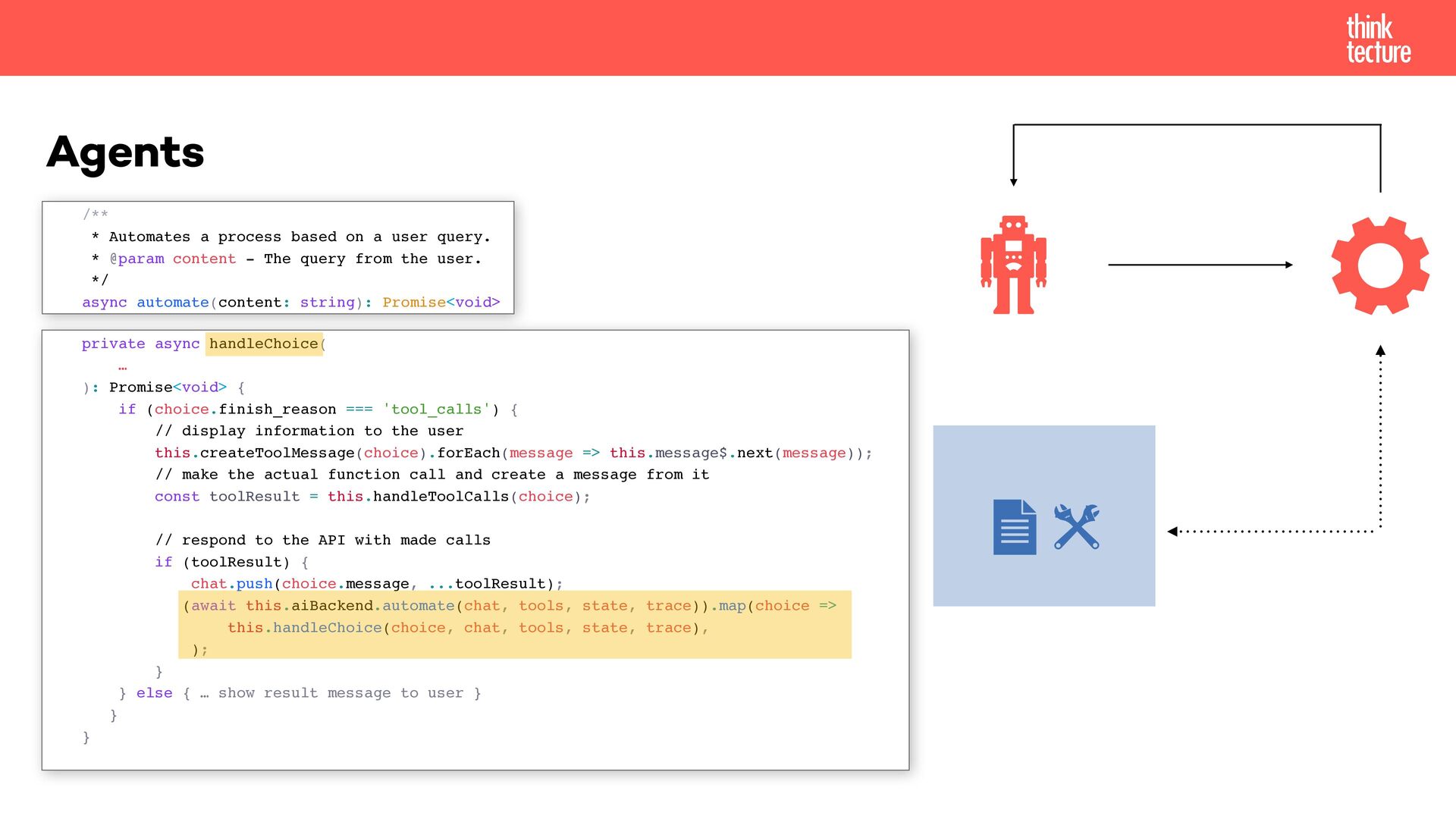Screen dimensions: 1456x819
Task: Click the blue wrench and screwdriver tools icon
Action: pyautogui.click(x=1077, y=526)
